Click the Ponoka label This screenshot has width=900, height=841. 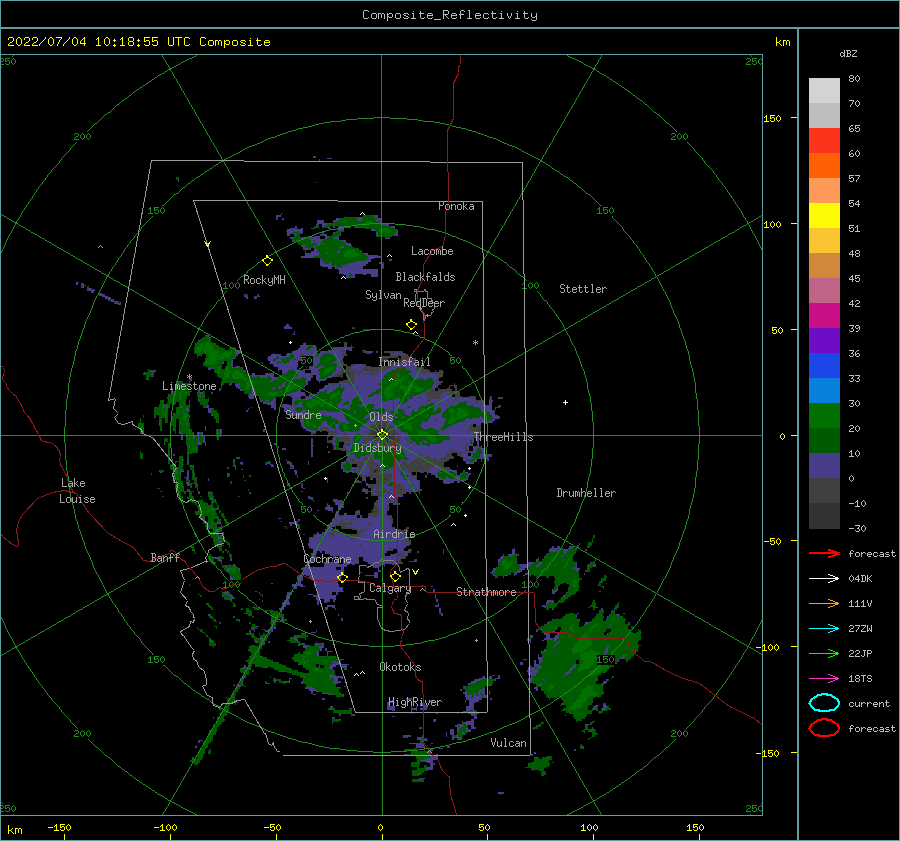click(456, 206)
